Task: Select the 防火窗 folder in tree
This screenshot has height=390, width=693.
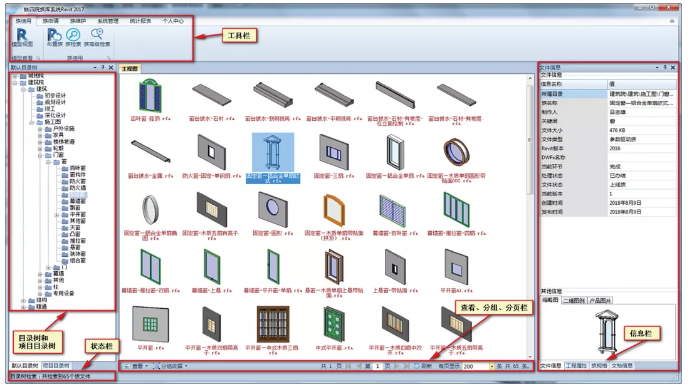Action: [74, 181]
